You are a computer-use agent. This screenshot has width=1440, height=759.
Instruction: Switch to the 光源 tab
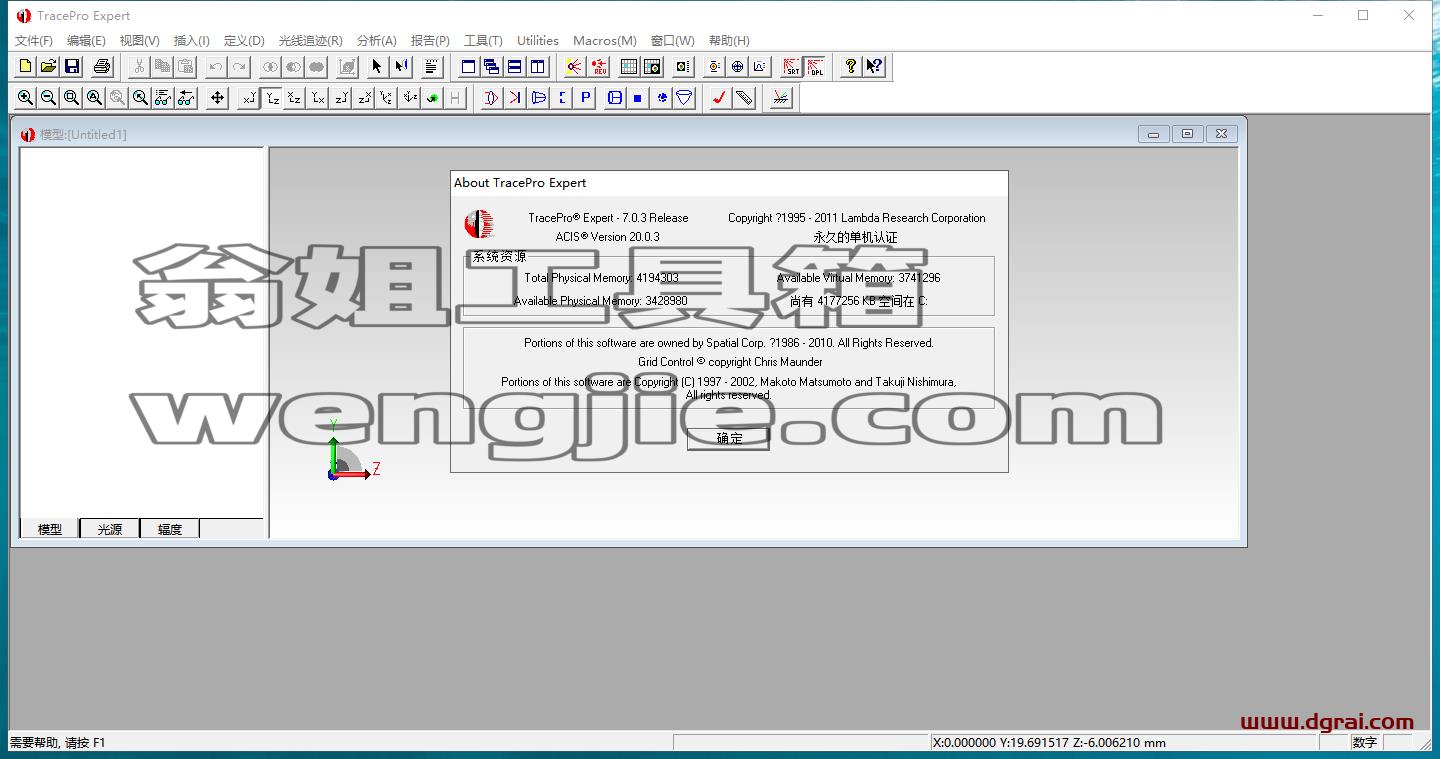point(110,529)
